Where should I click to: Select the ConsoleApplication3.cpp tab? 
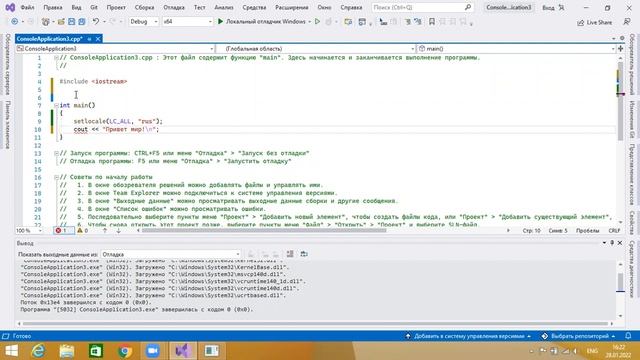[49, 39]
